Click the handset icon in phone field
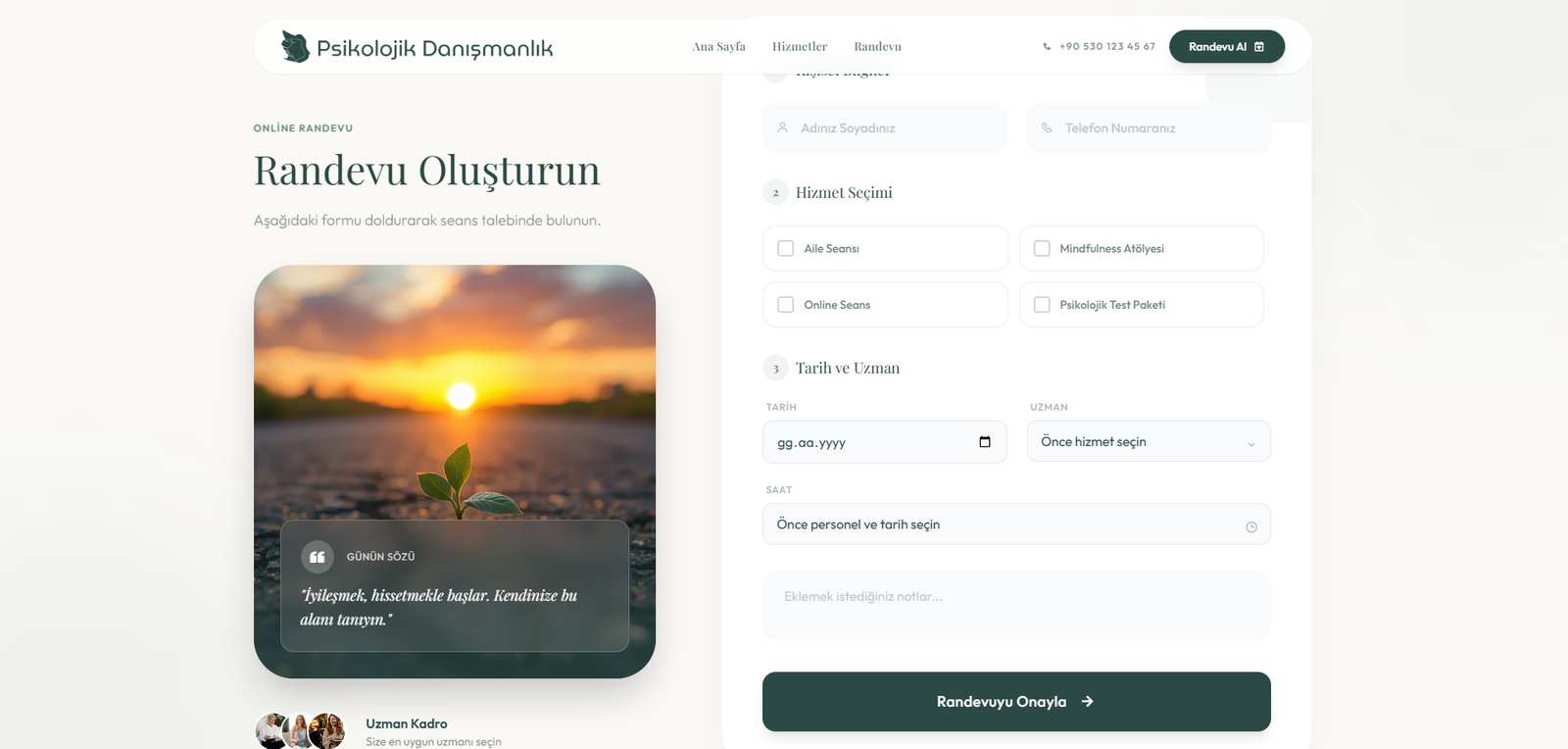1568x749 pixels. [1047, 127]
